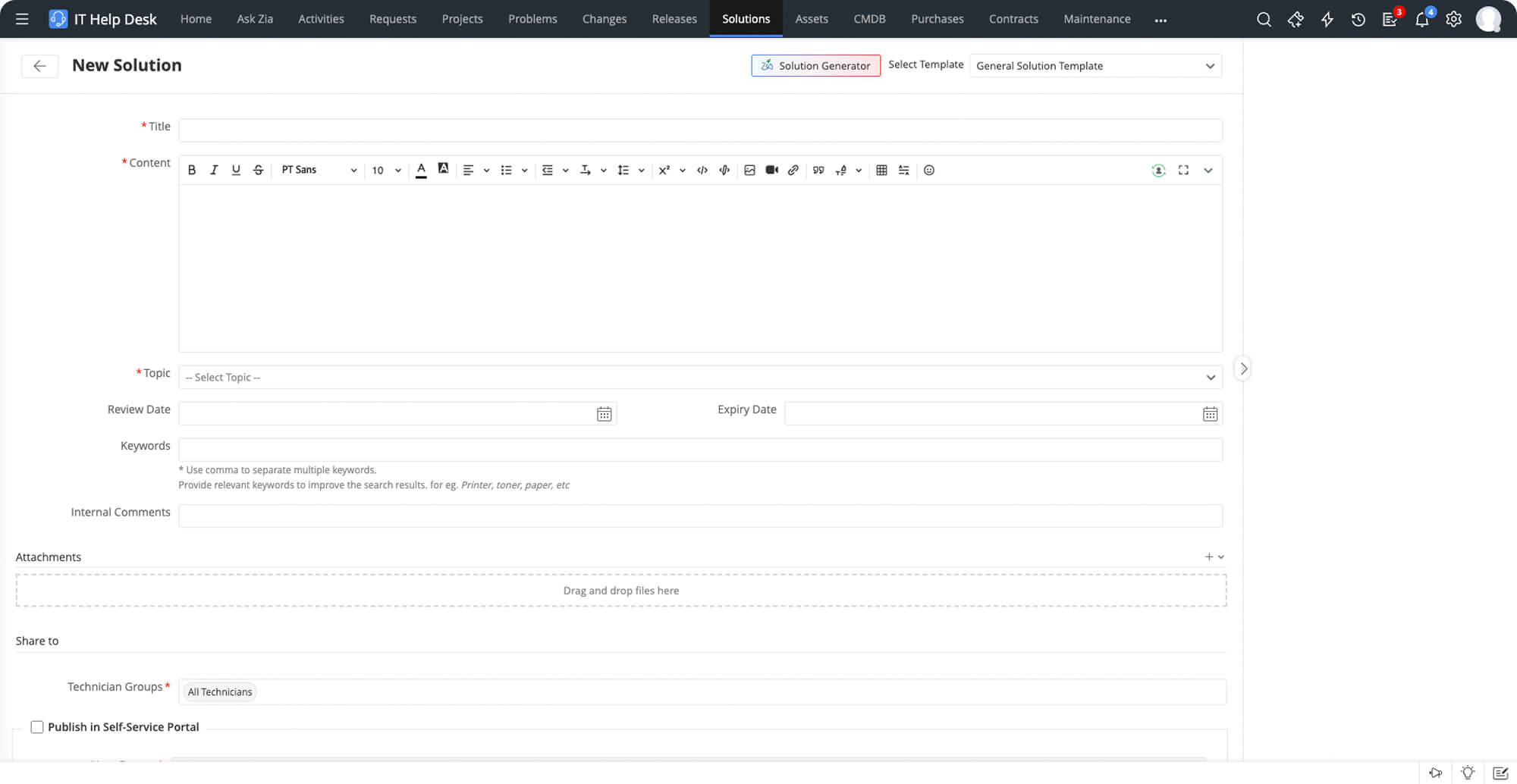Expand the editor to fullscreen mode
Screen dimensions: 1517x784
tap(1183, 170)
